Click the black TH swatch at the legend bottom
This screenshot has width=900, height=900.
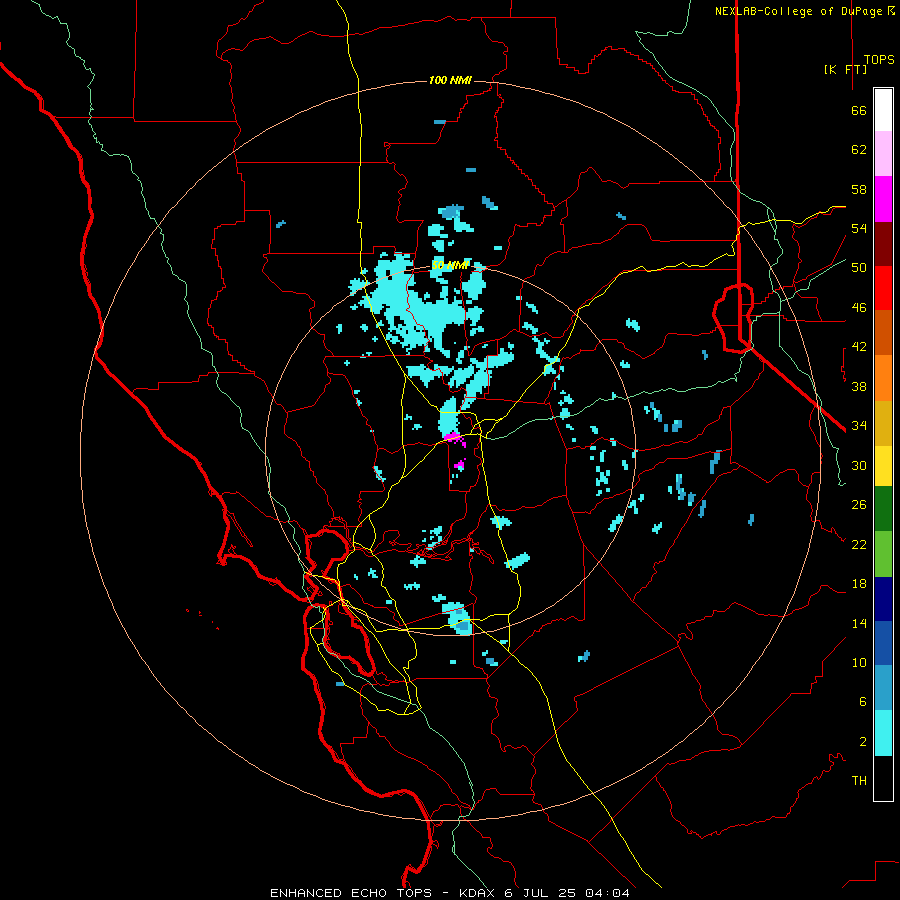[x=883, y=778]
